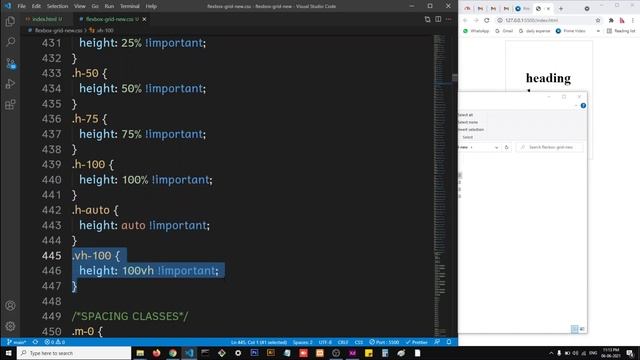Open the View menu
Image resolution: width=640 pixels, height=360 pixels.
[x=80, y=6]
